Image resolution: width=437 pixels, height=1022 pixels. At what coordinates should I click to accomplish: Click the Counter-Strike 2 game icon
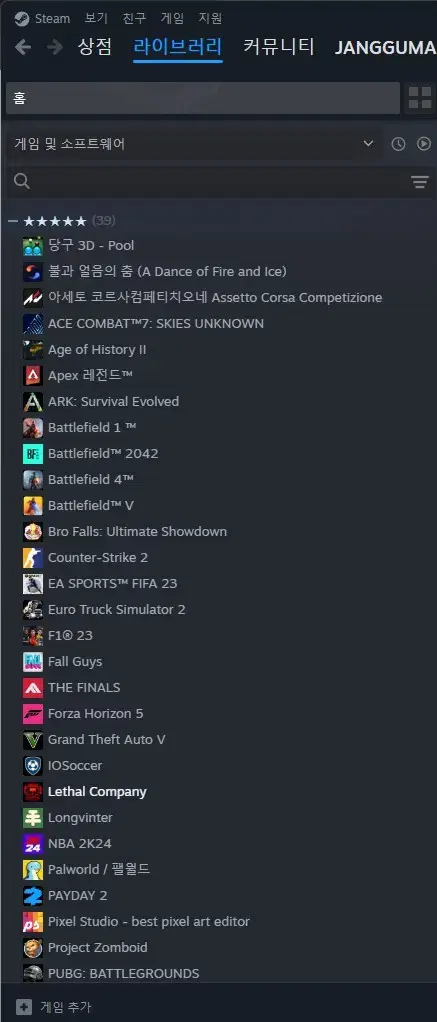(33, 558)
